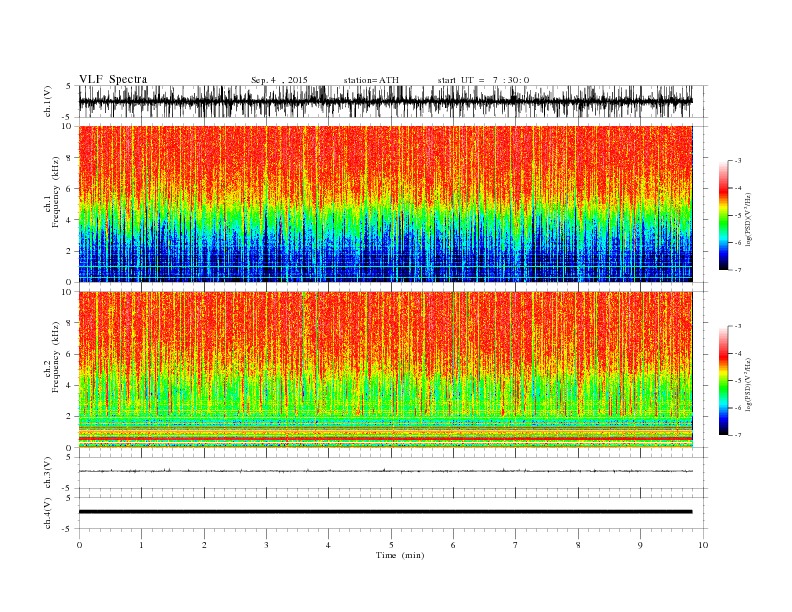The width and height of the screenshot is (792, 612).
Task: Select the "start UT = 7 :30: 0" text
Action: click(483, 80)
